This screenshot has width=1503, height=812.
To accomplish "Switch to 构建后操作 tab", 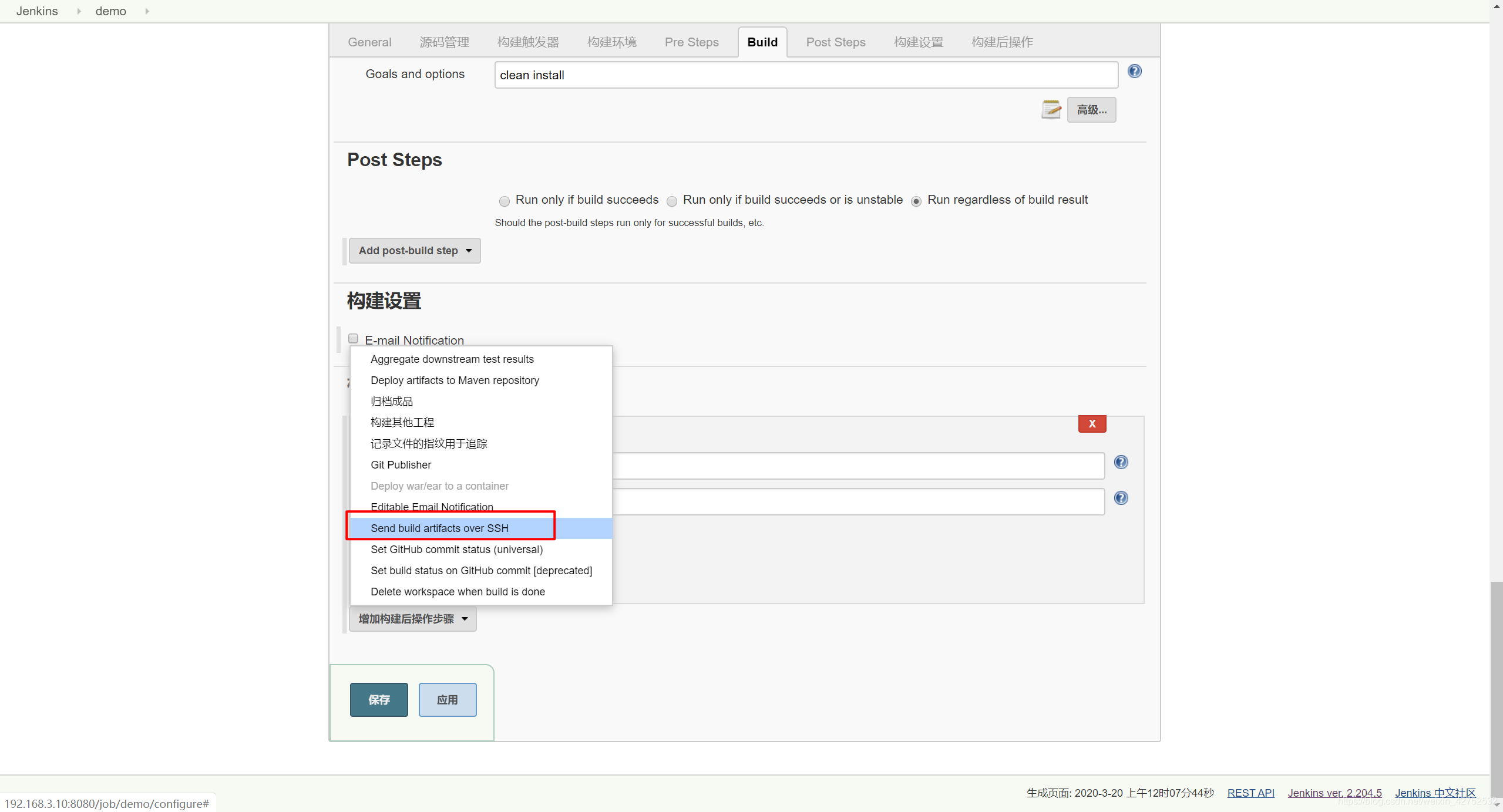I will click(1001, 42).
